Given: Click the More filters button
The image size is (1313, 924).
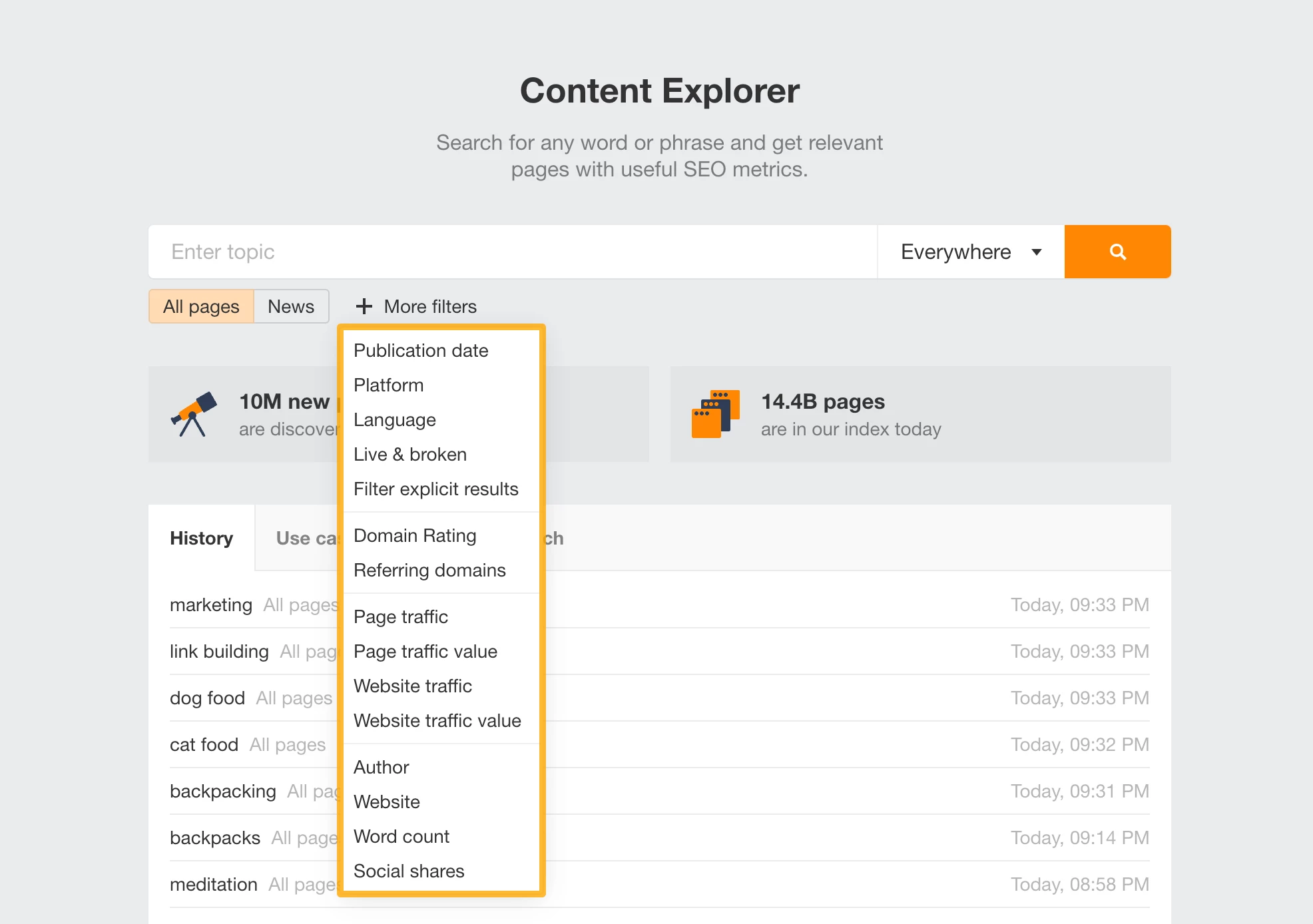Looking at the screenshot, I should (x=417, y=306).
